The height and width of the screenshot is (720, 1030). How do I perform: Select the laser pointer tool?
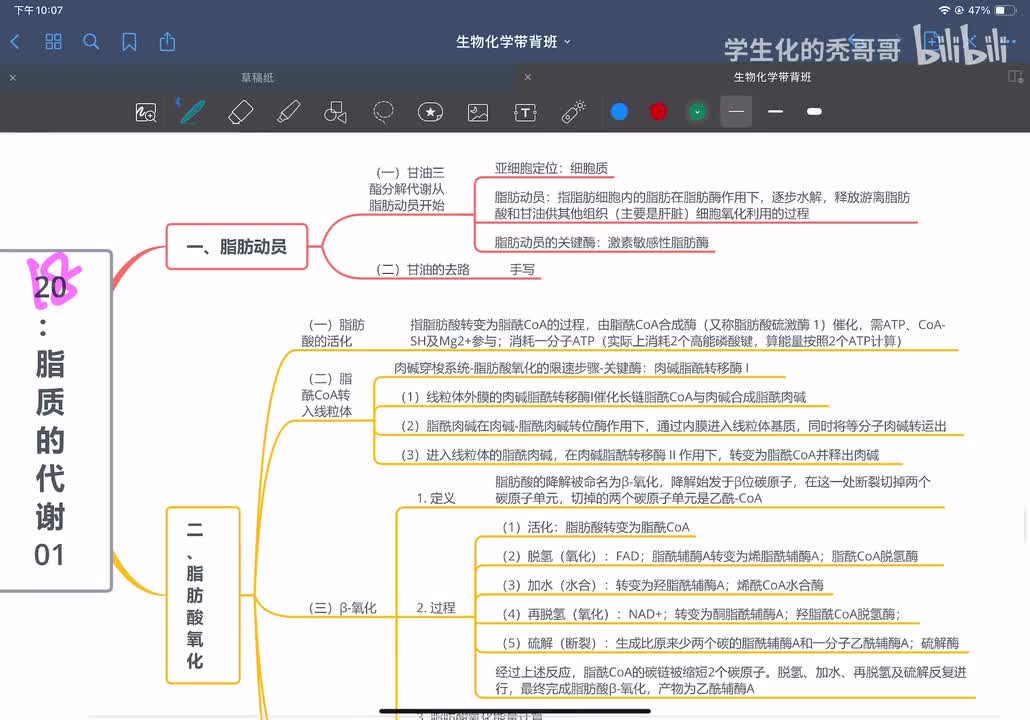tap(573, 112)
